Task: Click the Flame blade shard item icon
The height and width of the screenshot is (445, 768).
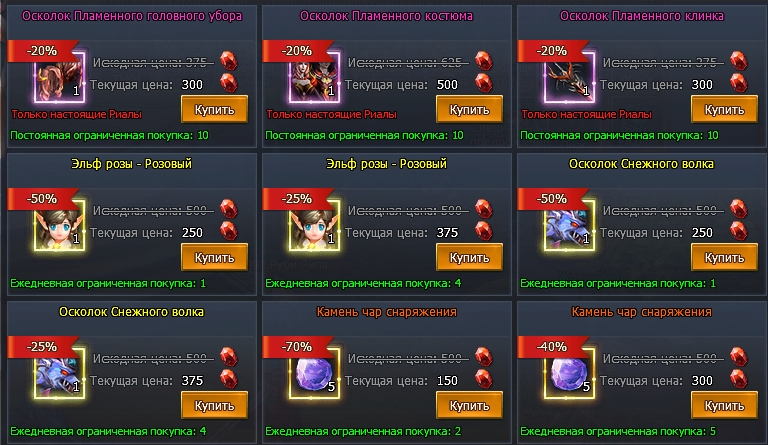Action: (x=569, y=77)
